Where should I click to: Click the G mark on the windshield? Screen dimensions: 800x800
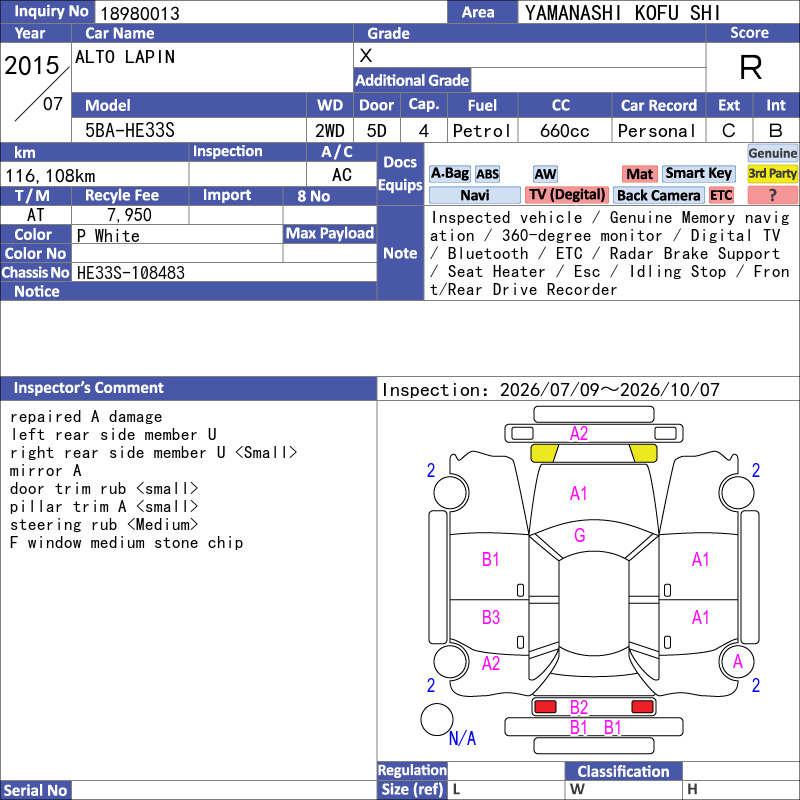pyautogui.click(x=580, y=535)
